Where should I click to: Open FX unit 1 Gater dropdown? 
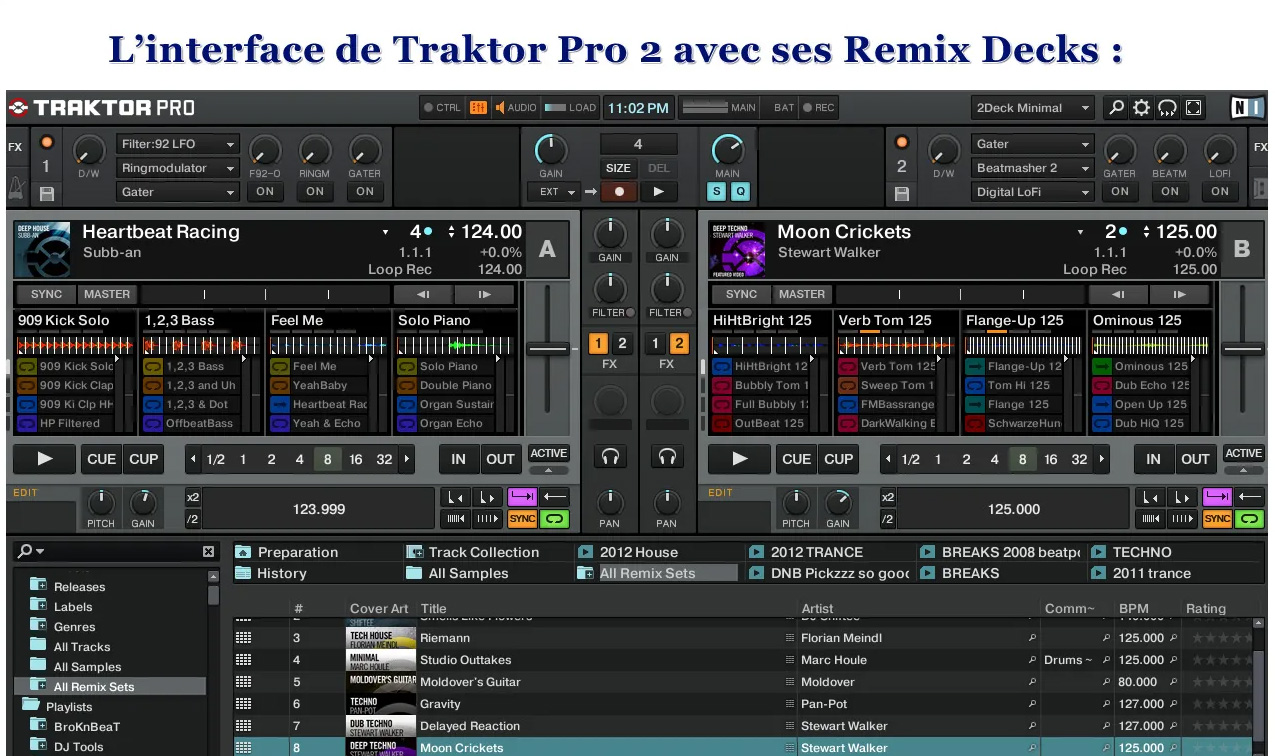click(x=178, y=192)
